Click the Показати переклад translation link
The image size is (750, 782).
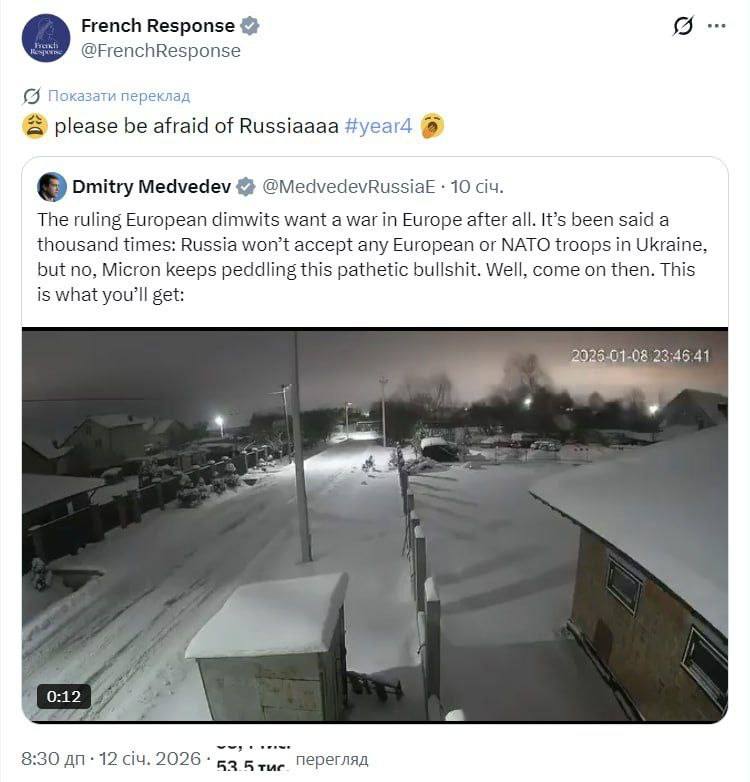118,96
